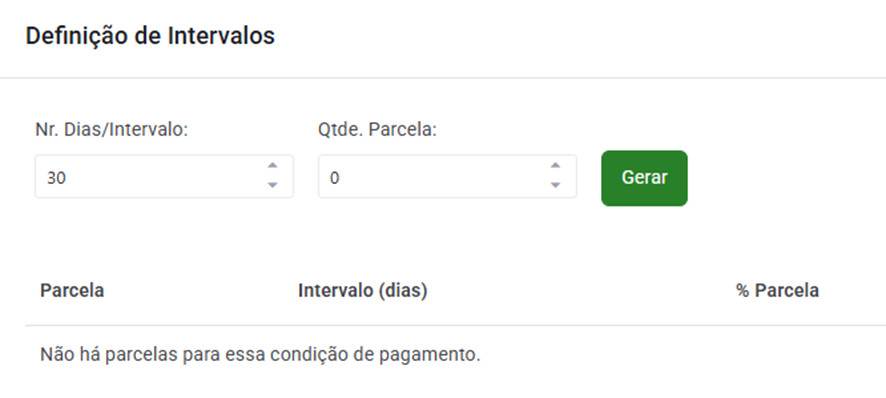Click the divider line below the heading
The image size is (886, 398).
click(443, 77)
